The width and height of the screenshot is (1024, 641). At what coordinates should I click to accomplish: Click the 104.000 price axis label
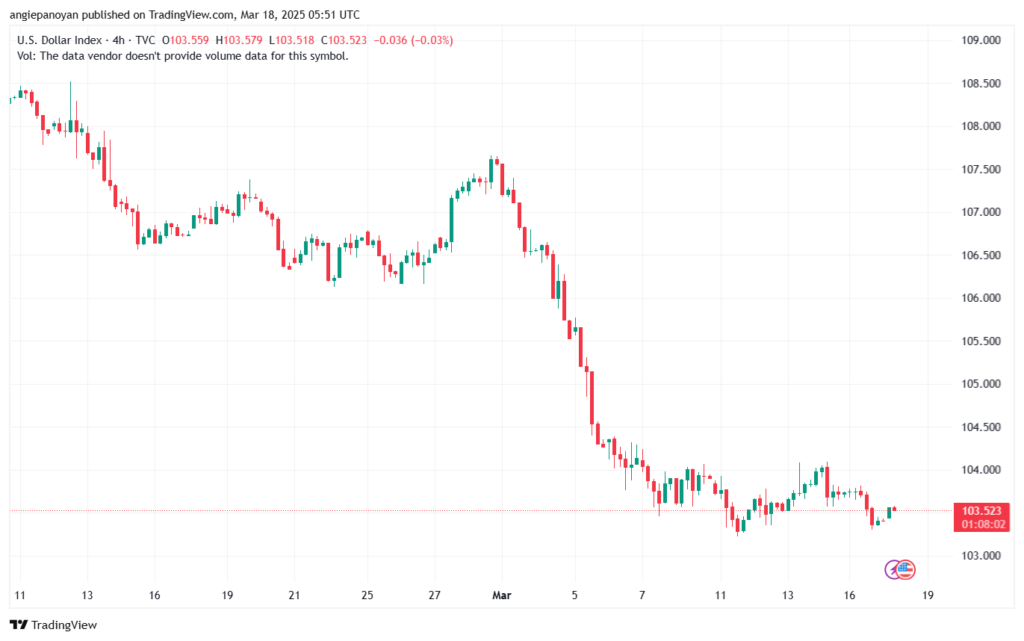pos(980,470)
